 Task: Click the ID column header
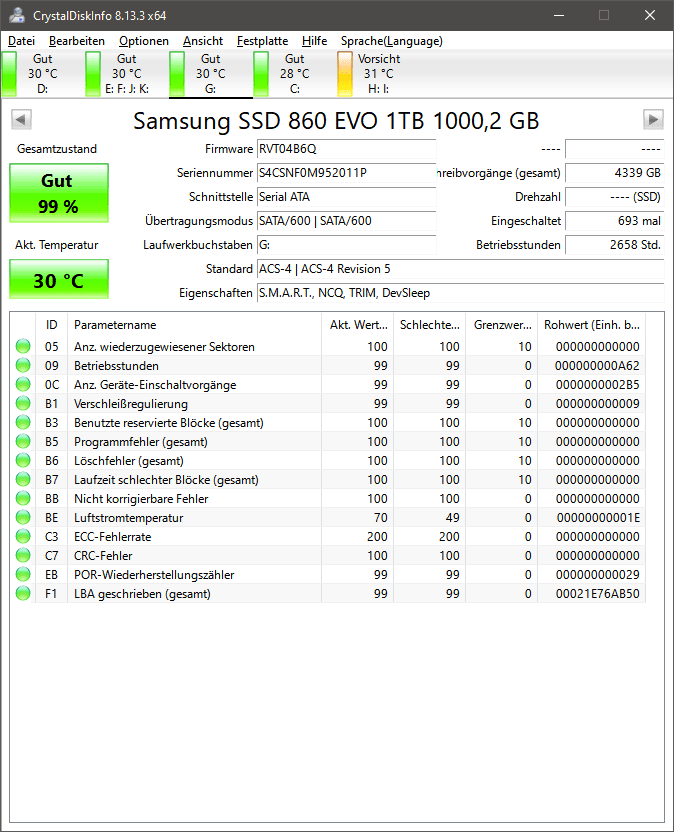pyautogui.click(x=51, y=325)
